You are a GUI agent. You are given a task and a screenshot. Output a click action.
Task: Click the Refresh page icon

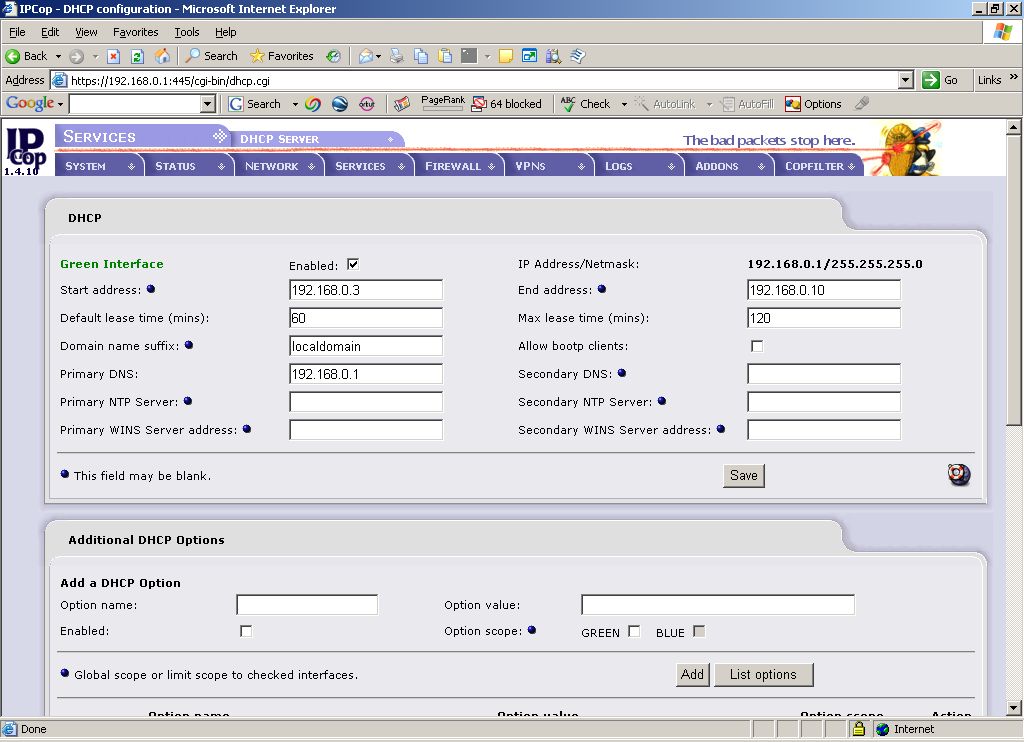tap(137, 56)
